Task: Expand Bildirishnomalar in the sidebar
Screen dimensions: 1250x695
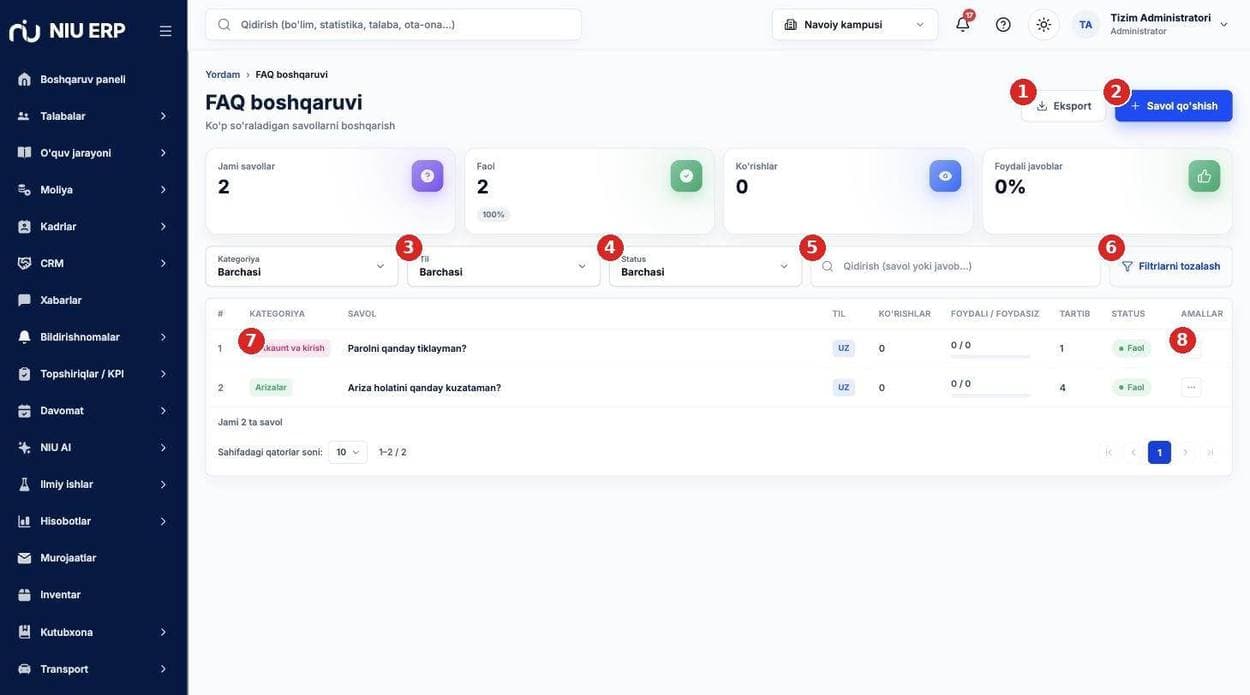Action: pyautogui.click(x=94, y=337)
